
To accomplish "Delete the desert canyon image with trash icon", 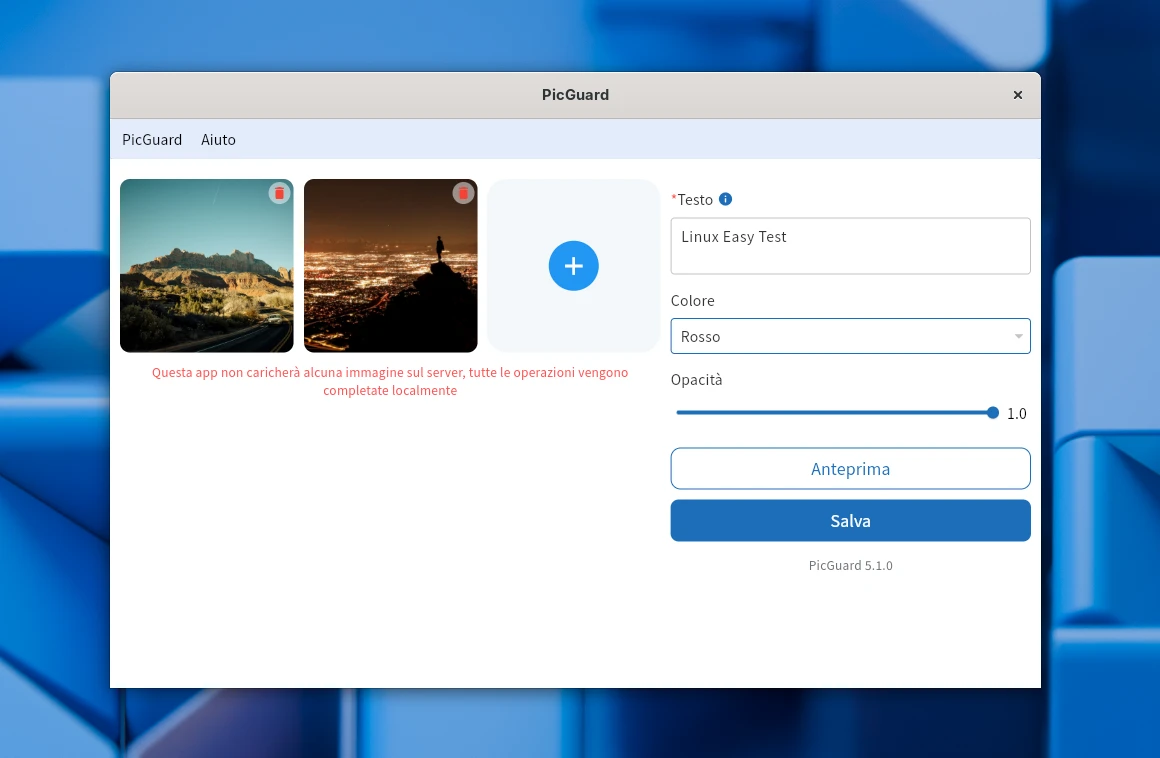I will tap(279, 193).
